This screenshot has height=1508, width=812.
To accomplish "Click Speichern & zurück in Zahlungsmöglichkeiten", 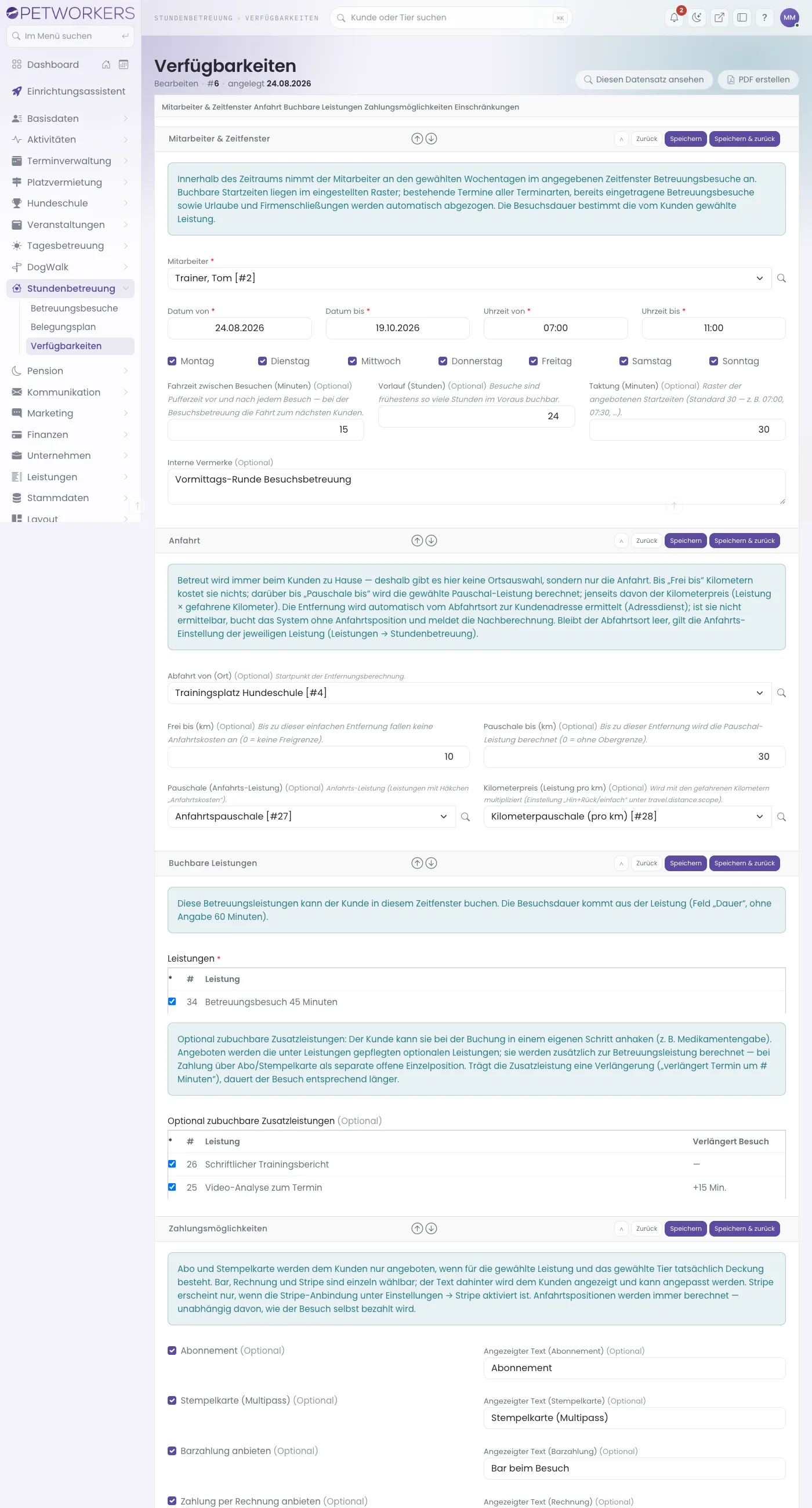I will (744, 1228).
